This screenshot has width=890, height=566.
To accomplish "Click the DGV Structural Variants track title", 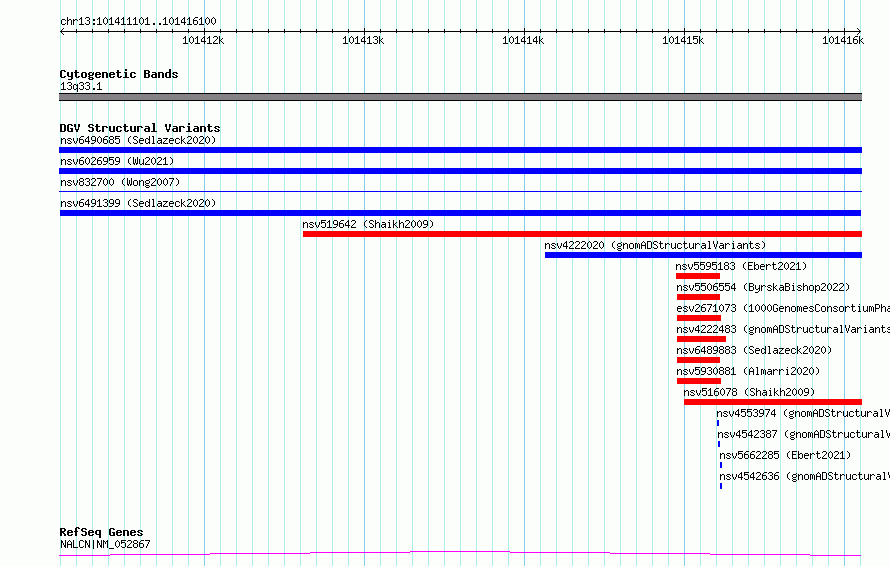I will tap(140, 128).
